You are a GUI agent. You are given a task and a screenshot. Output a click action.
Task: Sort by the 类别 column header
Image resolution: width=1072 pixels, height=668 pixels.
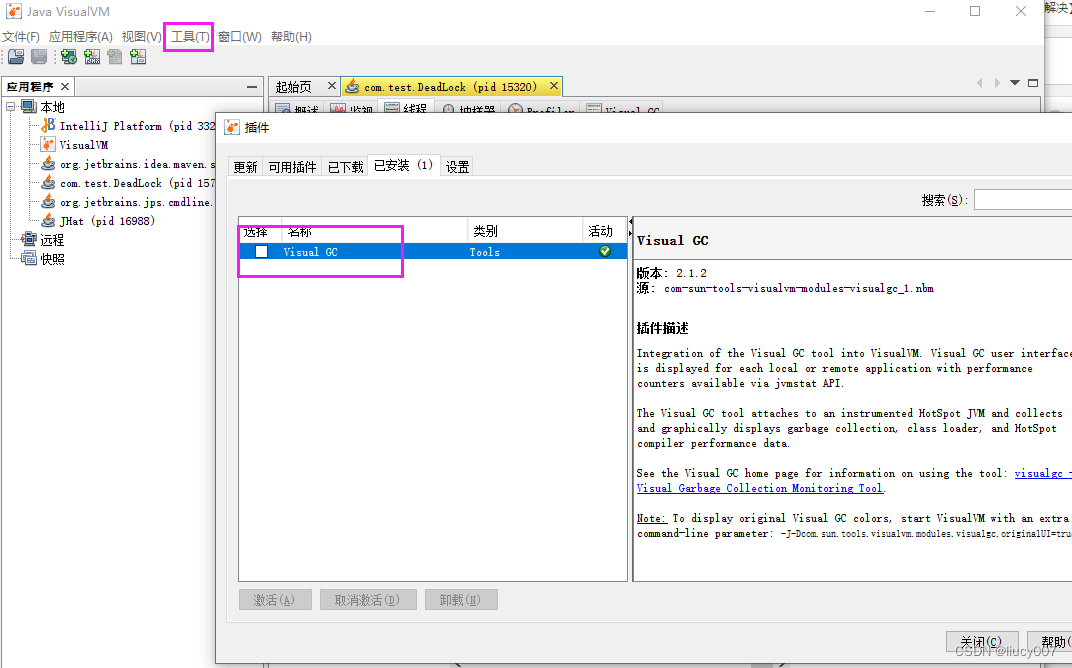(525, 231)
